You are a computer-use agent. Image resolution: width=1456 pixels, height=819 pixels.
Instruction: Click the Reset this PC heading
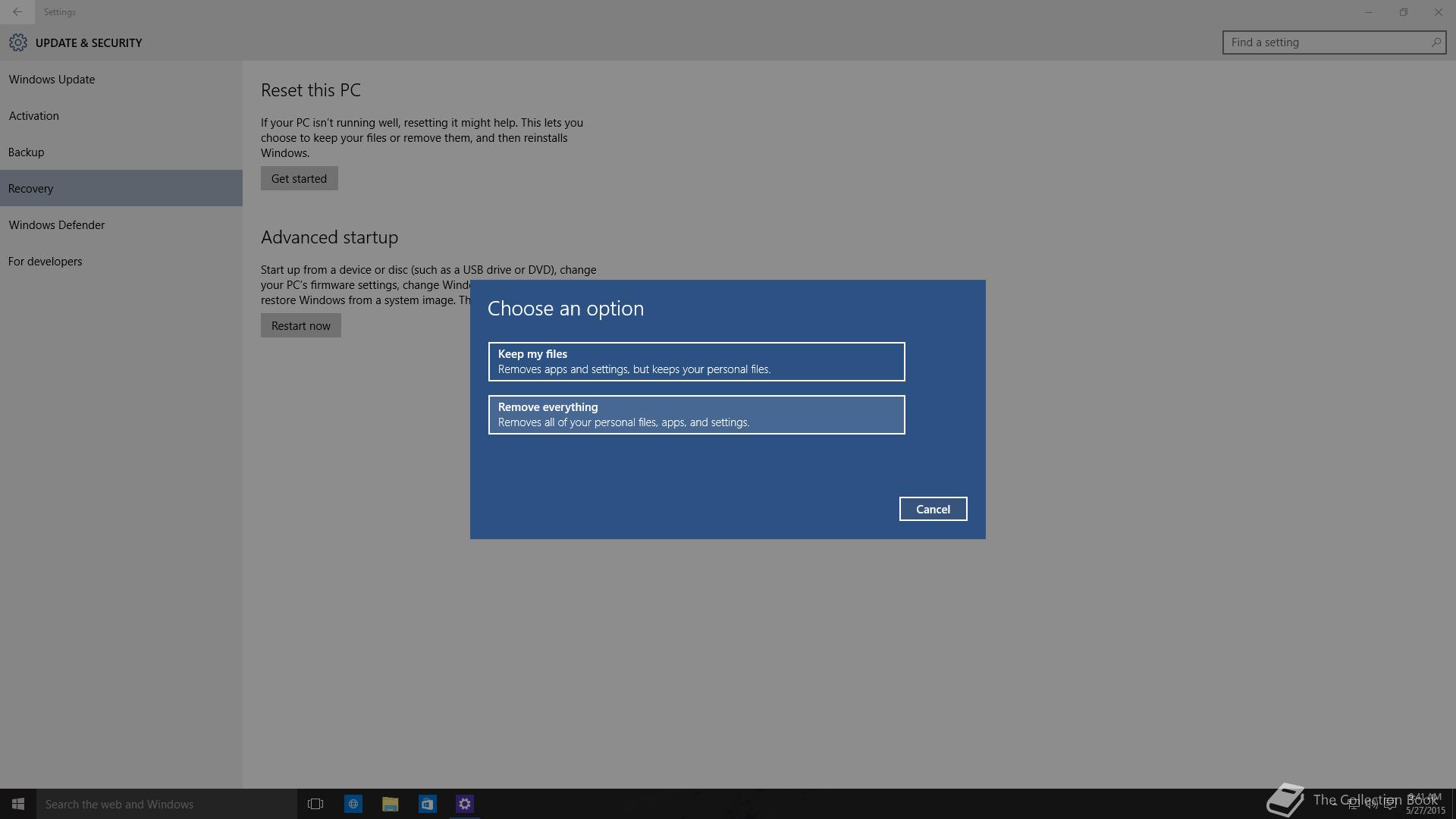(311, 90)
